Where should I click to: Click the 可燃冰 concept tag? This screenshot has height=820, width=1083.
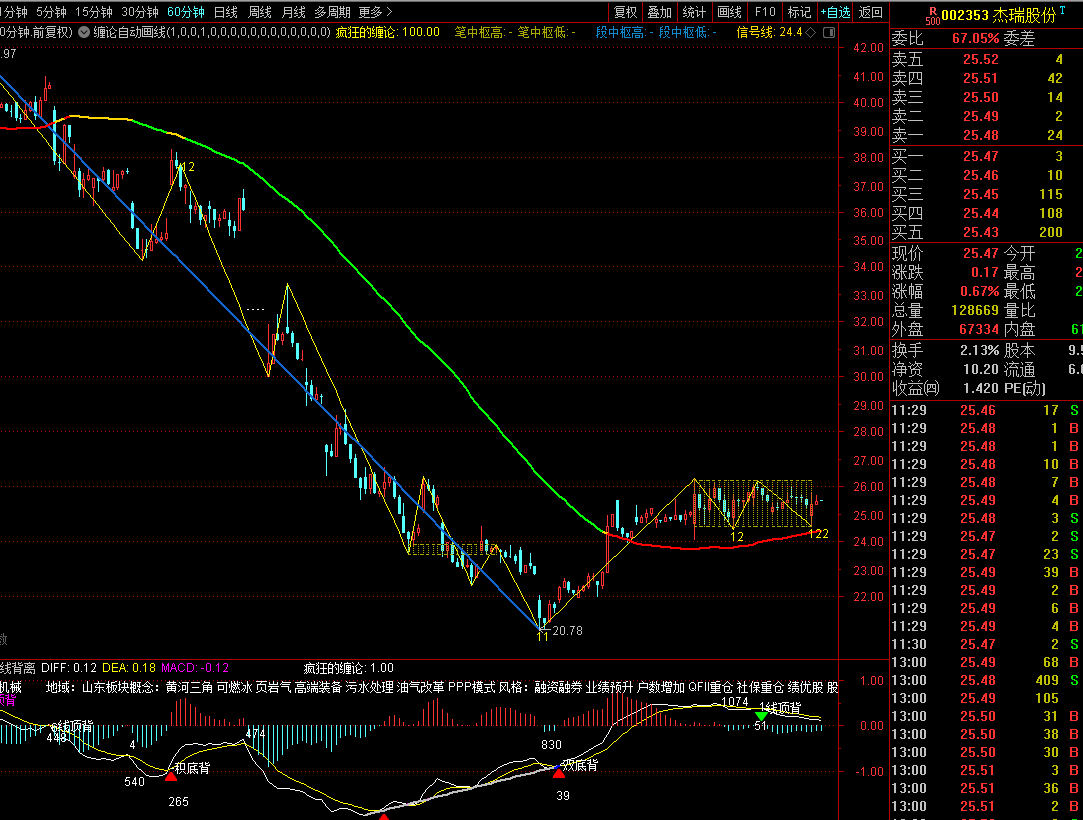click(234, 687)
